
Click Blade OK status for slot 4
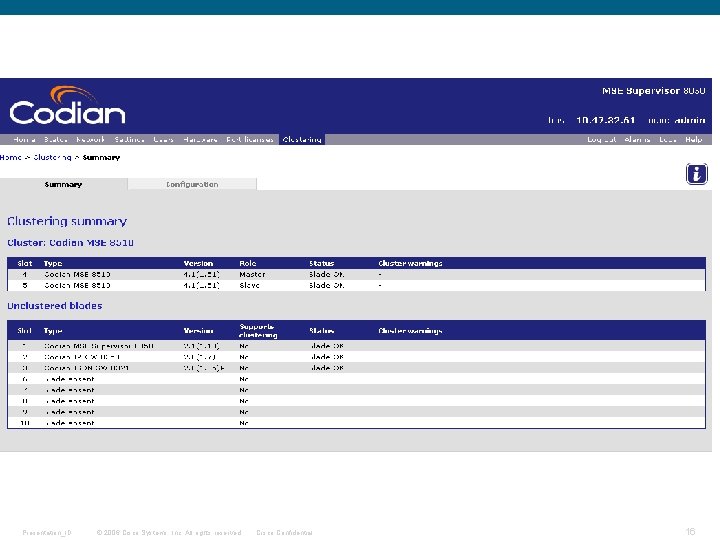coord(326,275)
